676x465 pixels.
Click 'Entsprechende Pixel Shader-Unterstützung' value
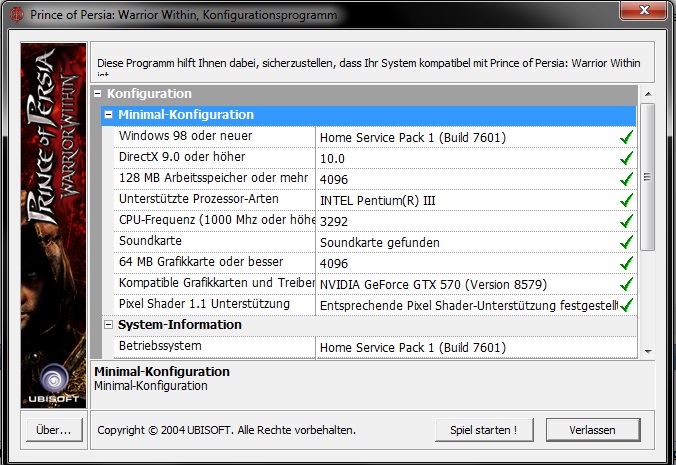469,306
